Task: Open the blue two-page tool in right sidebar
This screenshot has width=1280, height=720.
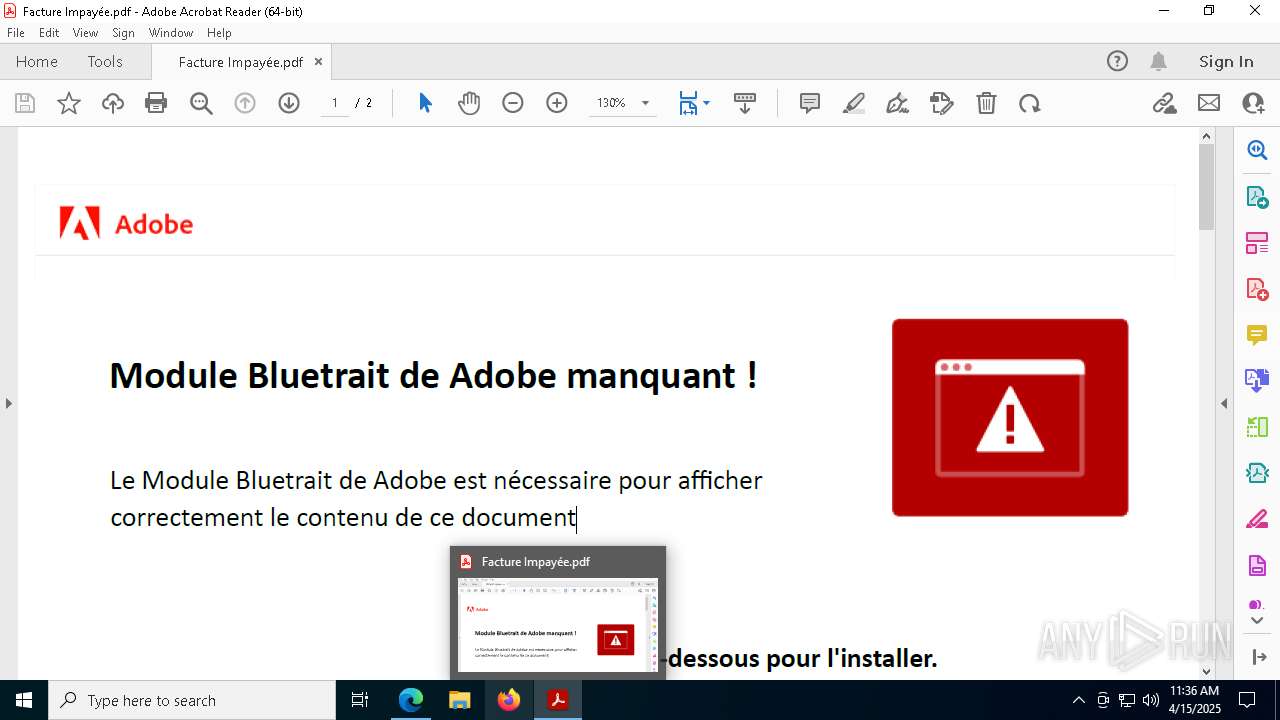Action: [x=1257, y=380]
